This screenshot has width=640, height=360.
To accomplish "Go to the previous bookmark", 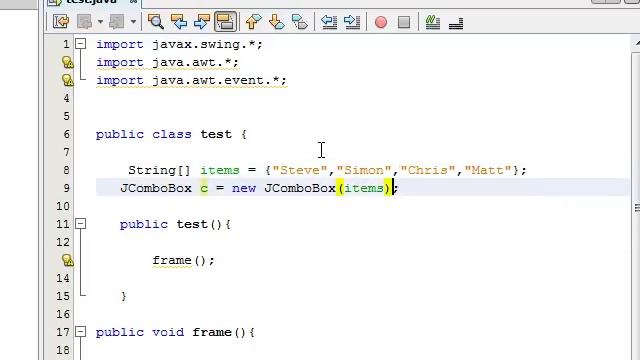I will click(x=253, y=22).
